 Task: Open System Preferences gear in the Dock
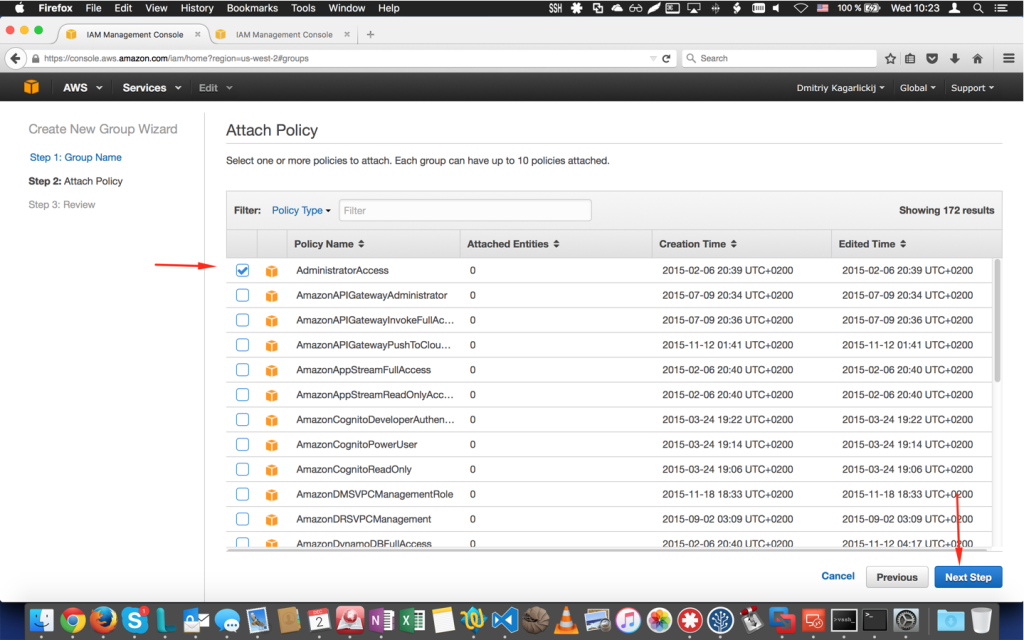point(906,620)
